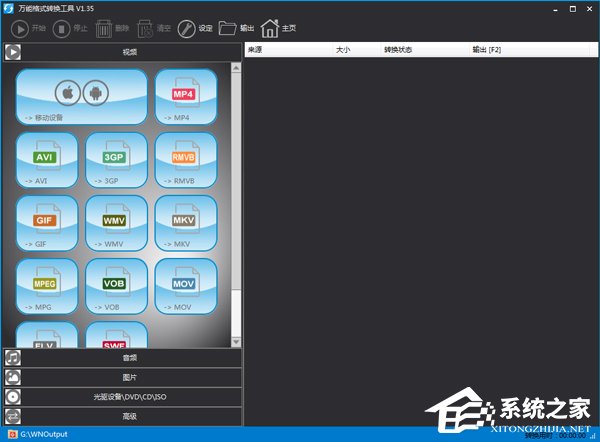Open 设定 settings in toolbar
The width and height of the screenshot is (600, 442).
pos(195,29)
